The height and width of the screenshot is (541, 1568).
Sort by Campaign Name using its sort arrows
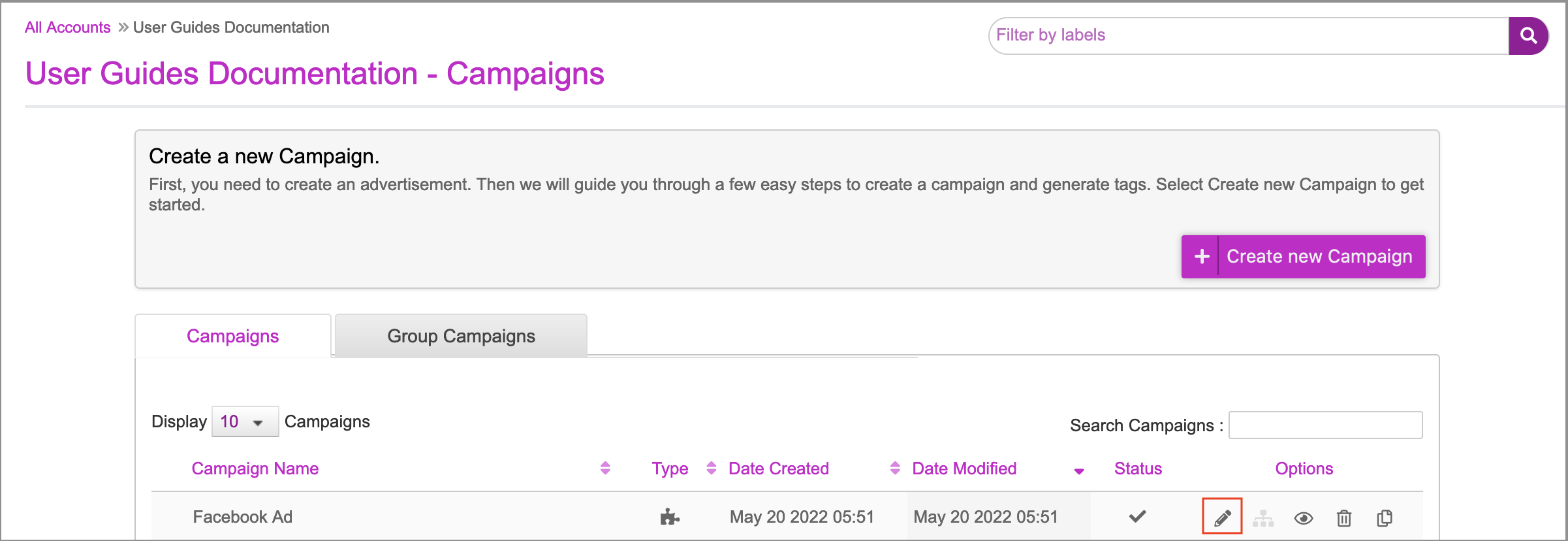tap(605, 468)
